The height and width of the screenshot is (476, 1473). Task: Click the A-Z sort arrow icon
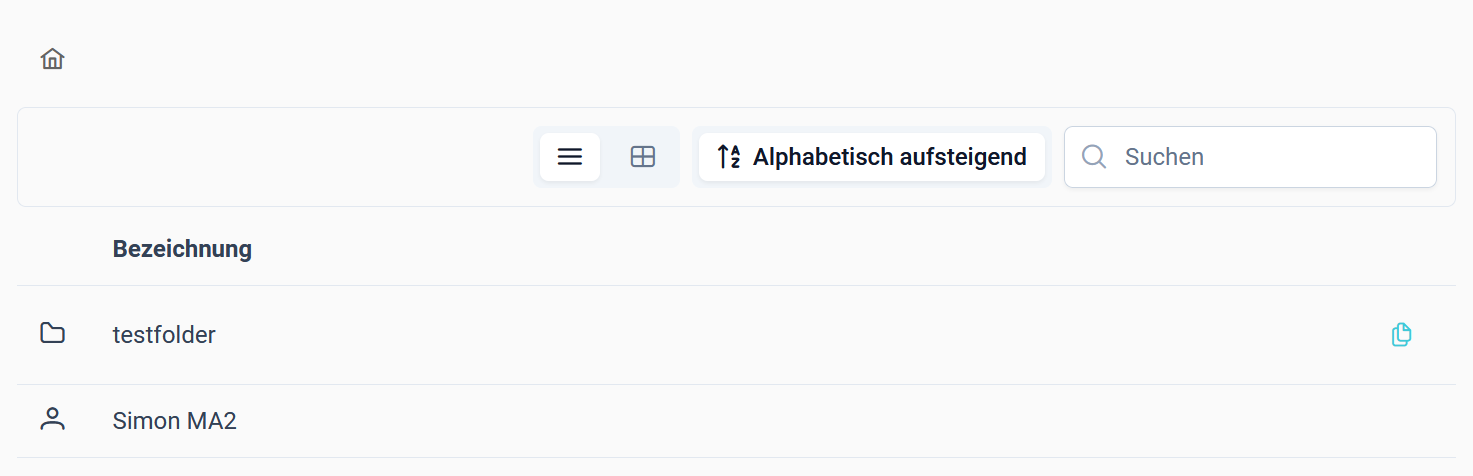point(729,157)
